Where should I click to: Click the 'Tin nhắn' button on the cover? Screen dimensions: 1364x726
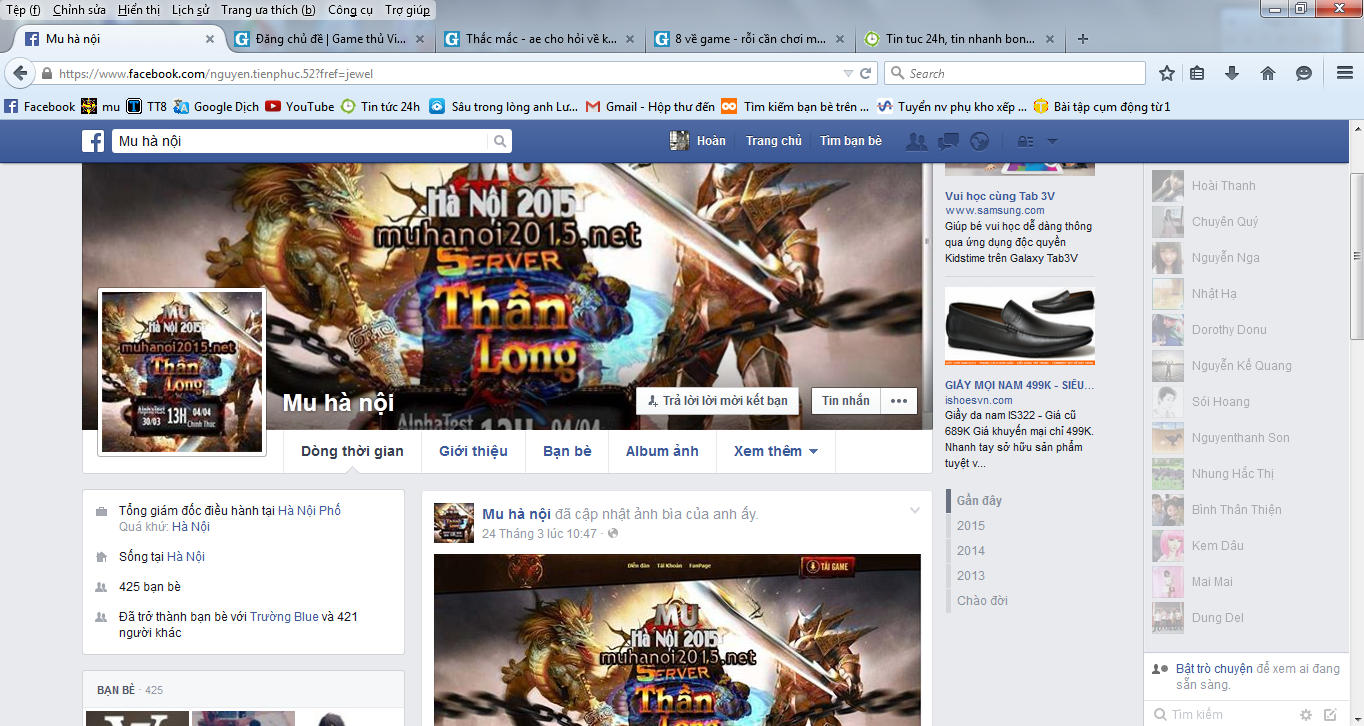click(845, 401)
